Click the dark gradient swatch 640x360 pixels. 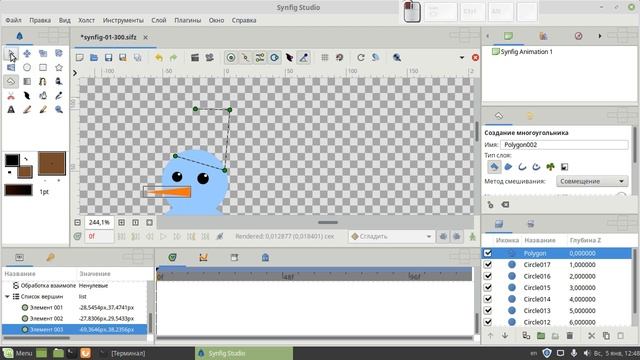coord(18,190)
